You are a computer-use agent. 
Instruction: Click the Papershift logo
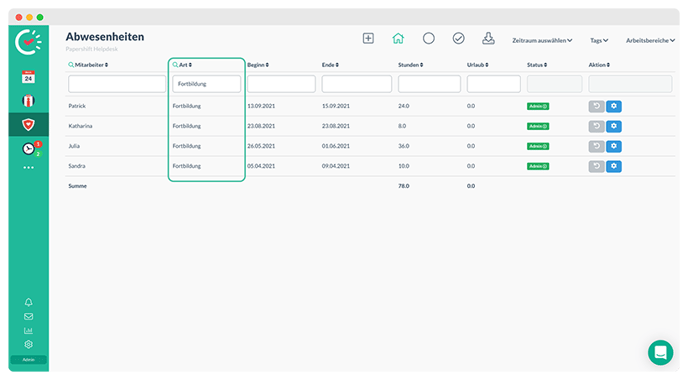(x=28, y=42)
